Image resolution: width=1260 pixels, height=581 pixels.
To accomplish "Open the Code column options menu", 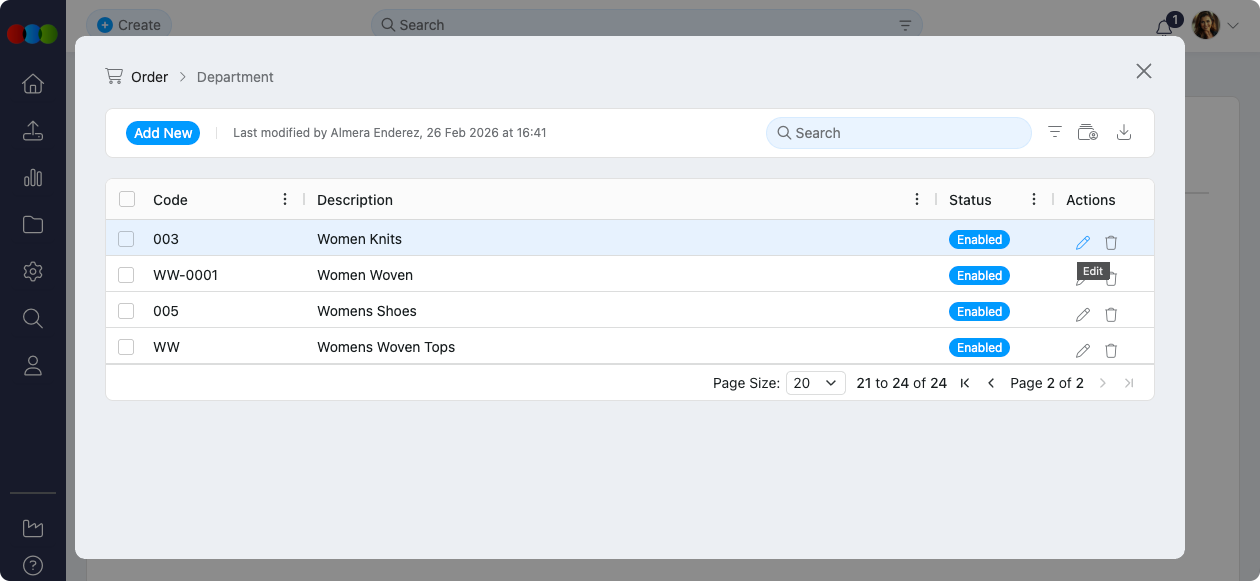I will pos(285,199).
